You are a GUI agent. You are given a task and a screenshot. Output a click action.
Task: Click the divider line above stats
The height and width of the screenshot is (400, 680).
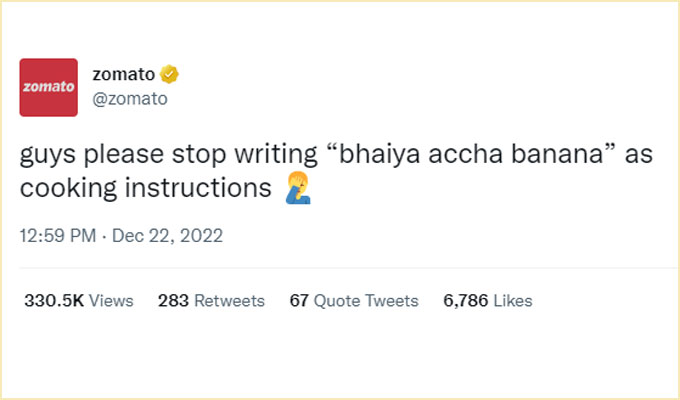tap(340, 268)
